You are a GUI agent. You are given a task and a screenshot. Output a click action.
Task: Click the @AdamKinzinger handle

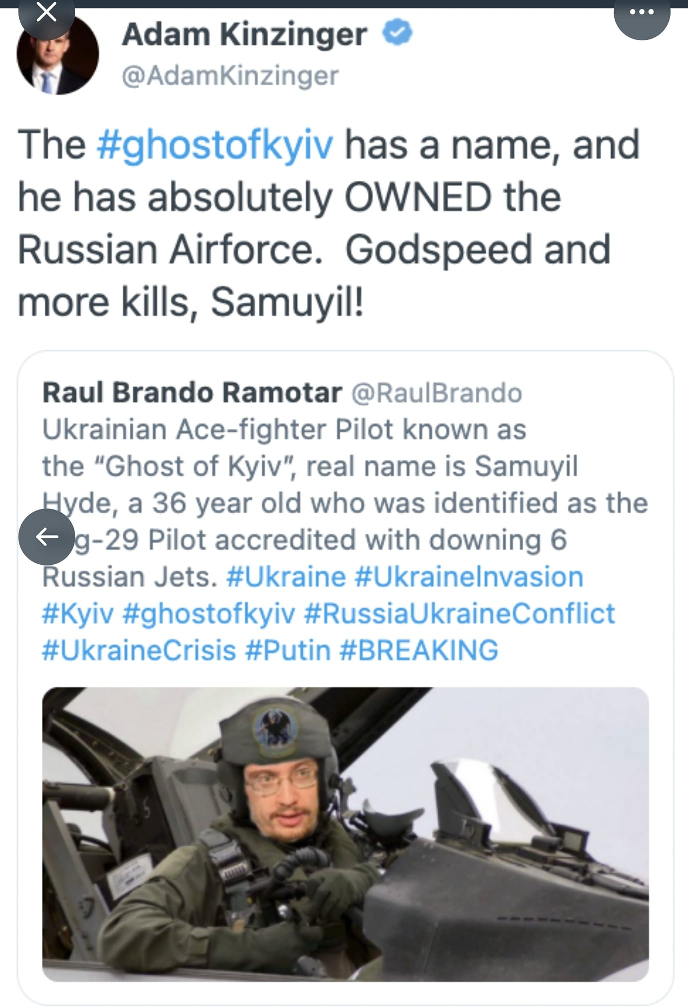point(230,75)
